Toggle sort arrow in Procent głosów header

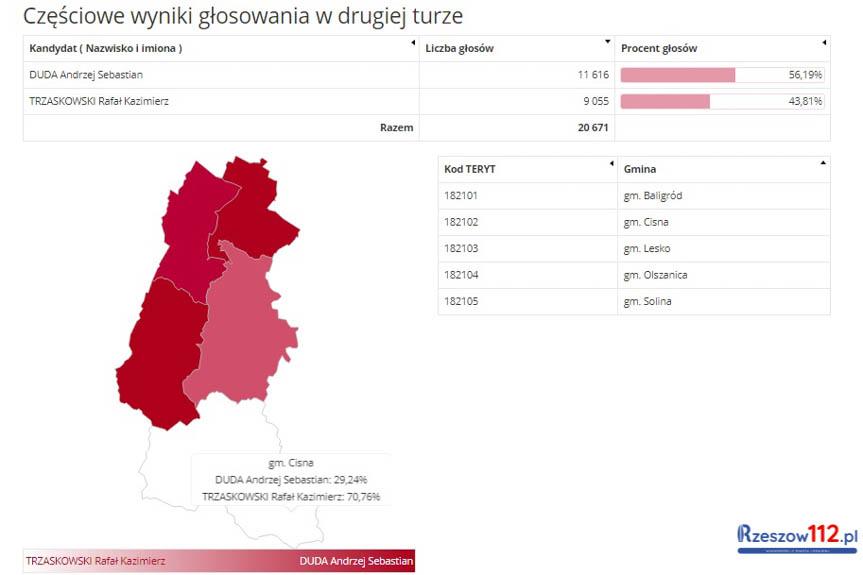824,43
